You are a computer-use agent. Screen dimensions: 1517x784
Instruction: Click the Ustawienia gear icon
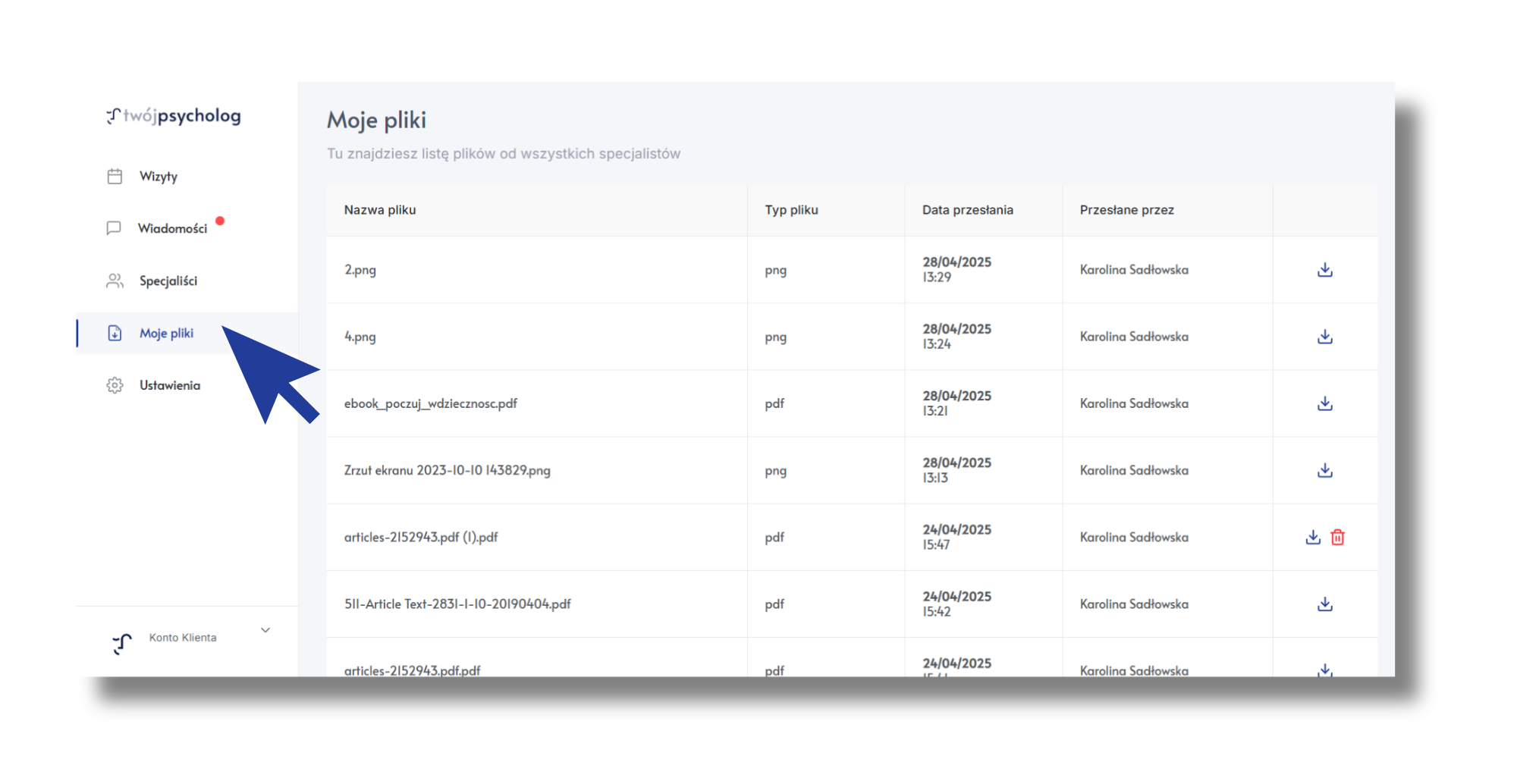point(115,385)
